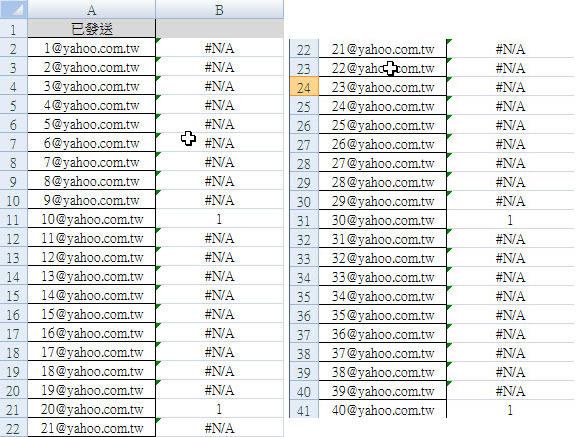Image resolution: width=582 pixels, height=437 pixels.
Task: Select #N/A cell beside 35@yahoo.com.tw
Action: (510, 315)
